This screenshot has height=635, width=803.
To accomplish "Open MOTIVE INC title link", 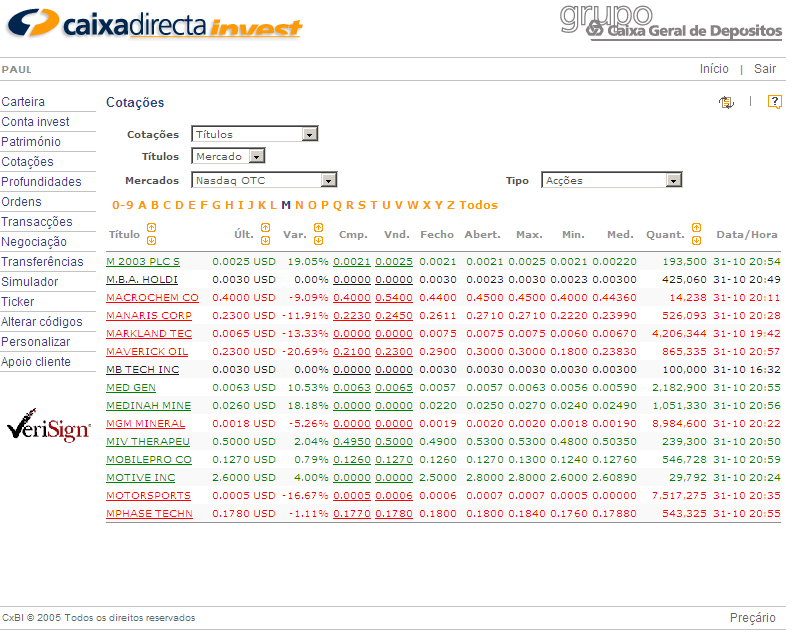I will click(x=140, y=478).
